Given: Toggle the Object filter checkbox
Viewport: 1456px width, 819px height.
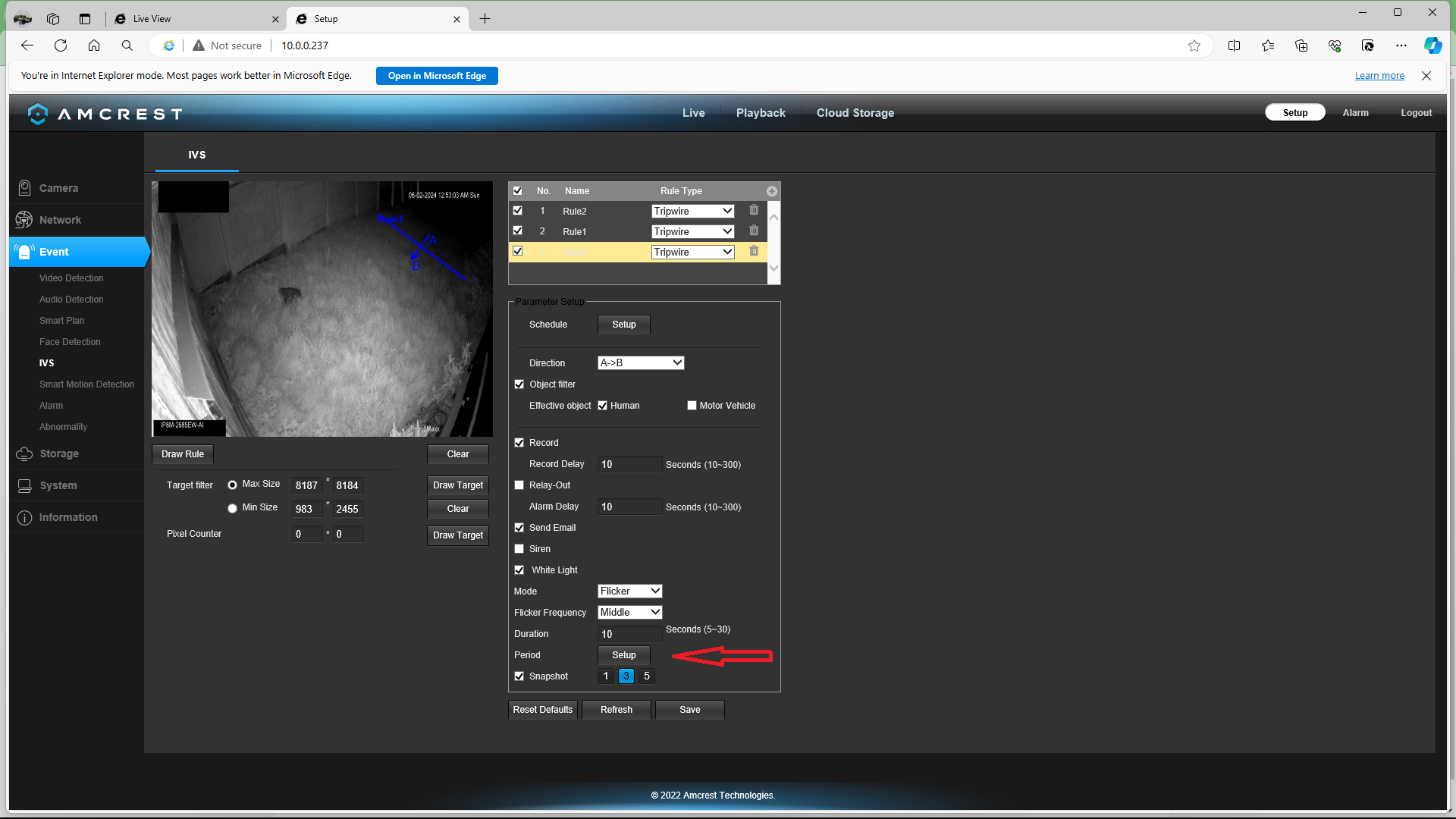Looking at the screenshot, I should (519, 384).
